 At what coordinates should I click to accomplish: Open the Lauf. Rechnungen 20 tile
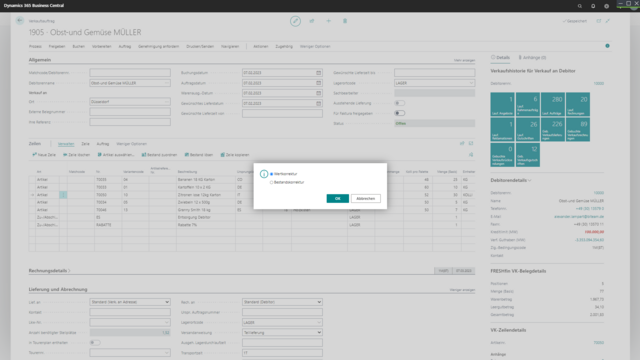click(578, 104)
